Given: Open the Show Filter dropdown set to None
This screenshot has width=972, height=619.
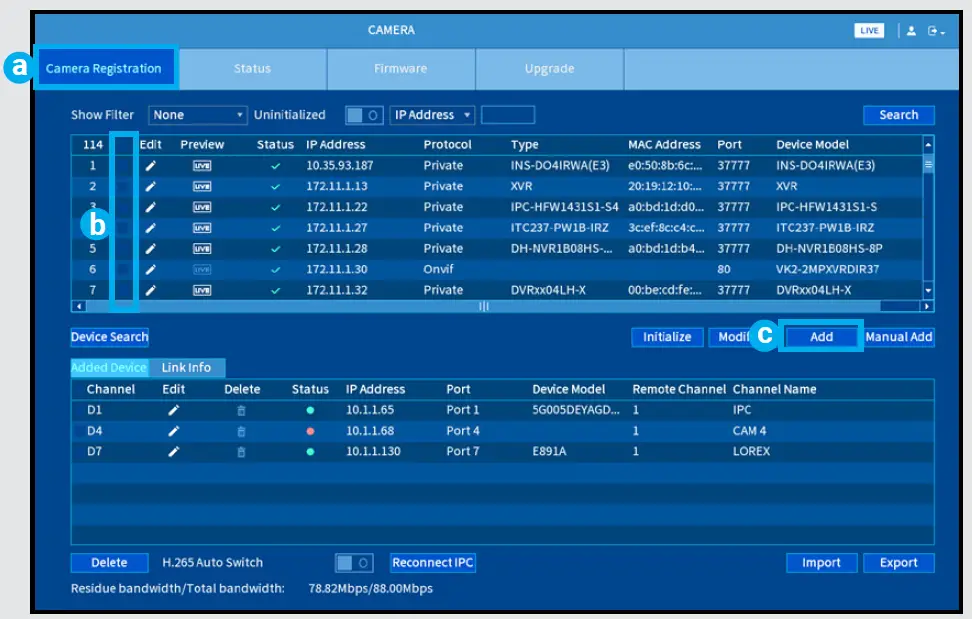Looking at the screenshot, I should pos(197,115).
